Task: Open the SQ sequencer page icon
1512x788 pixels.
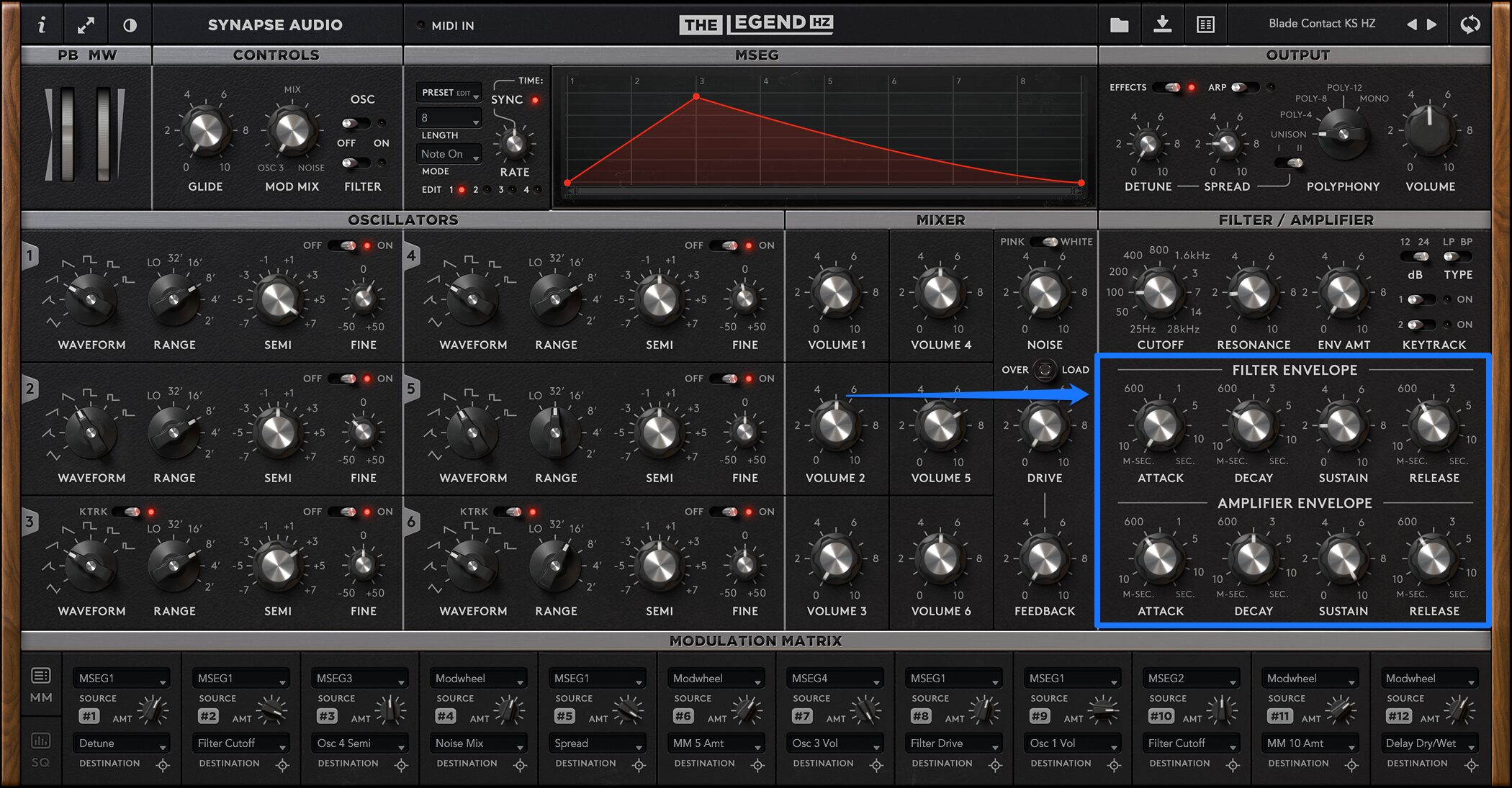Action: coord(41,740)
